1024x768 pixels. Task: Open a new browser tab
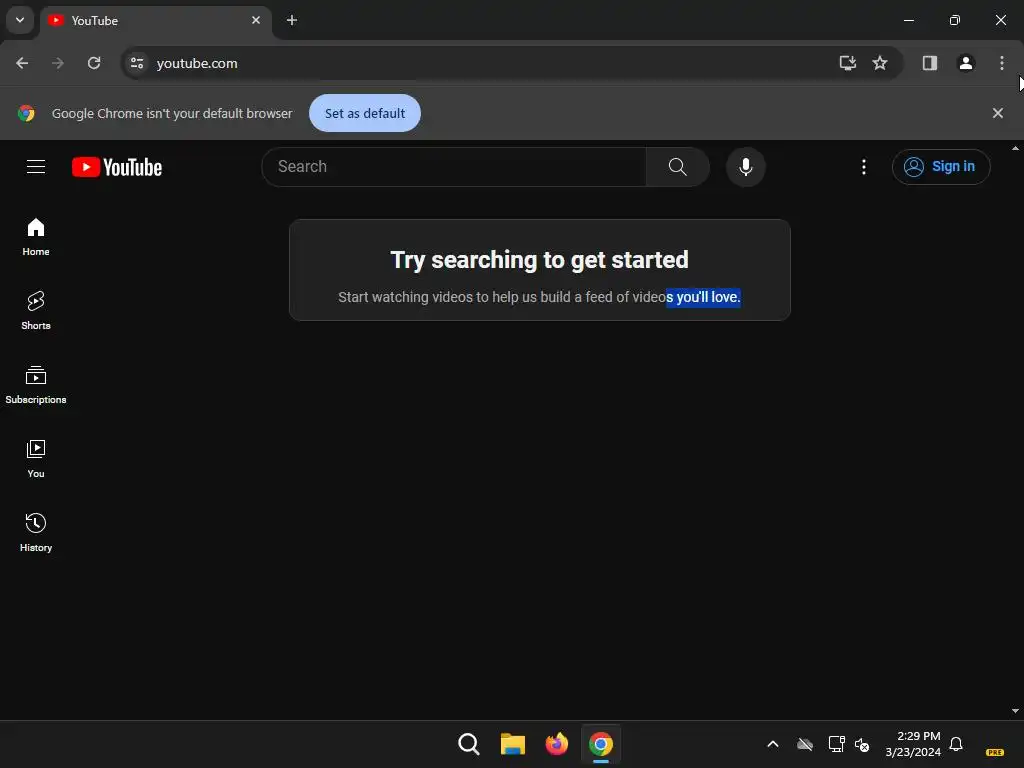tap(292, 20)
